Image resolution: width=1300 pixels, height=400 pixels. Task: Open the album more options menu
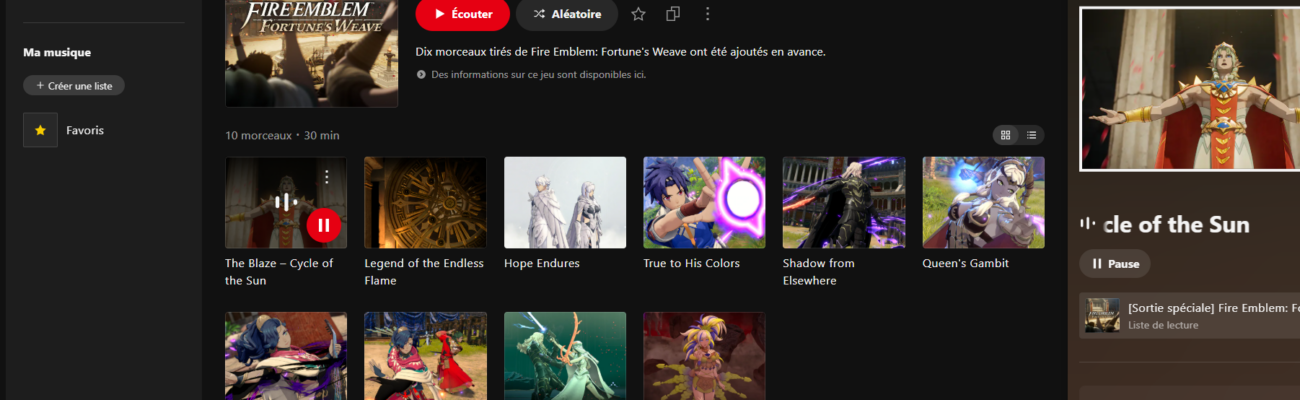pyautogui.click(x=708, y=14)
